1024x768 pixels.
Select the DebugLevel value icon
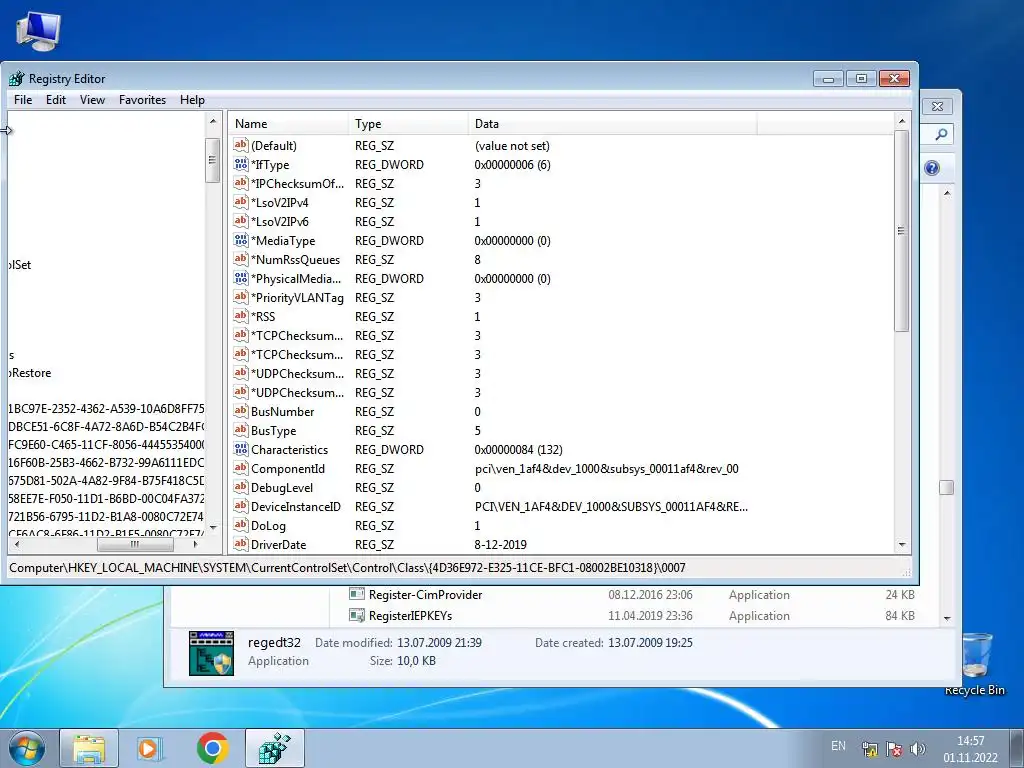[240, 487]
